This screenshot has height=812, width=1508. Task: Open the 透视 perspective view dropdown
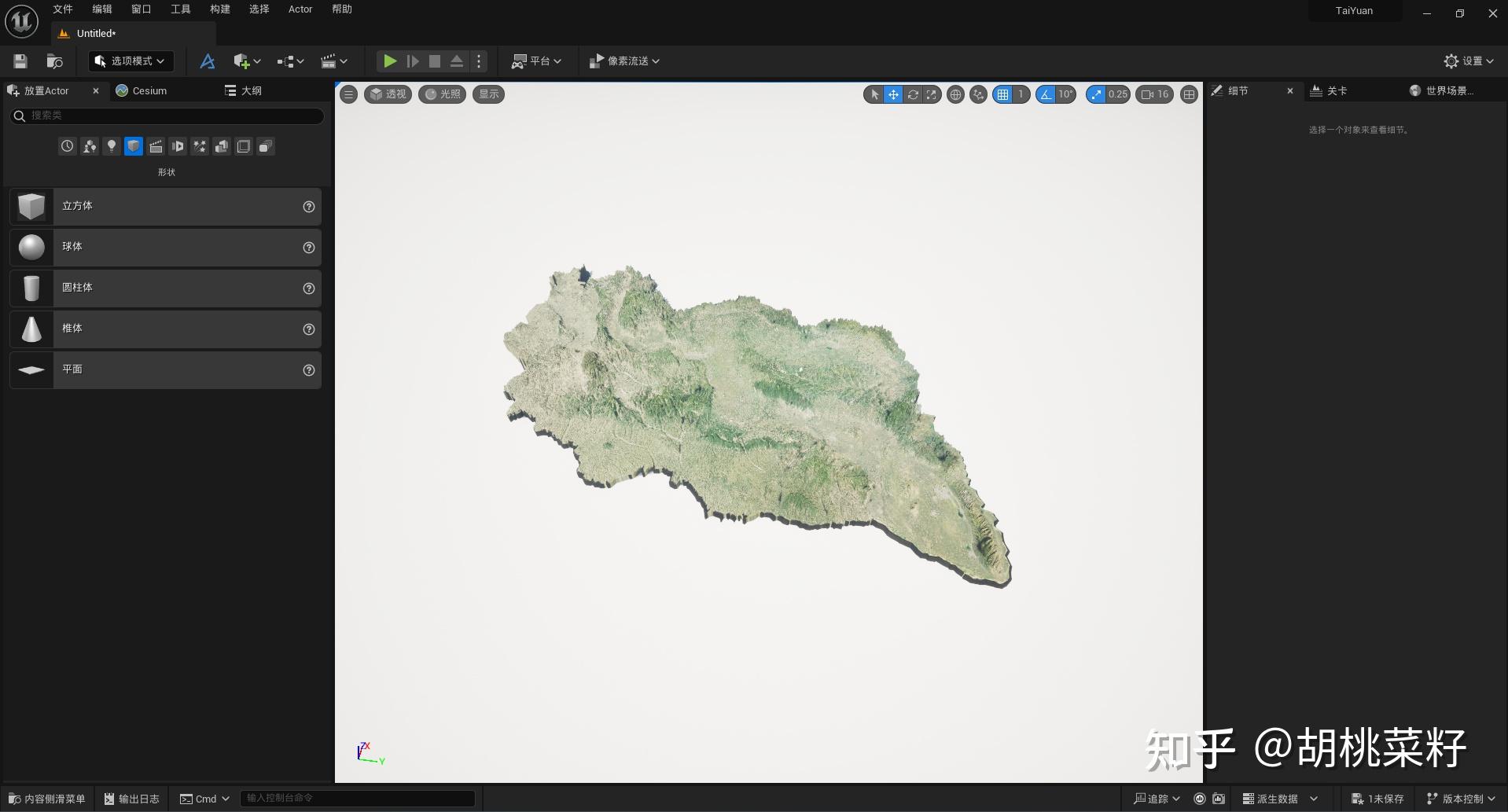[388, 94]
